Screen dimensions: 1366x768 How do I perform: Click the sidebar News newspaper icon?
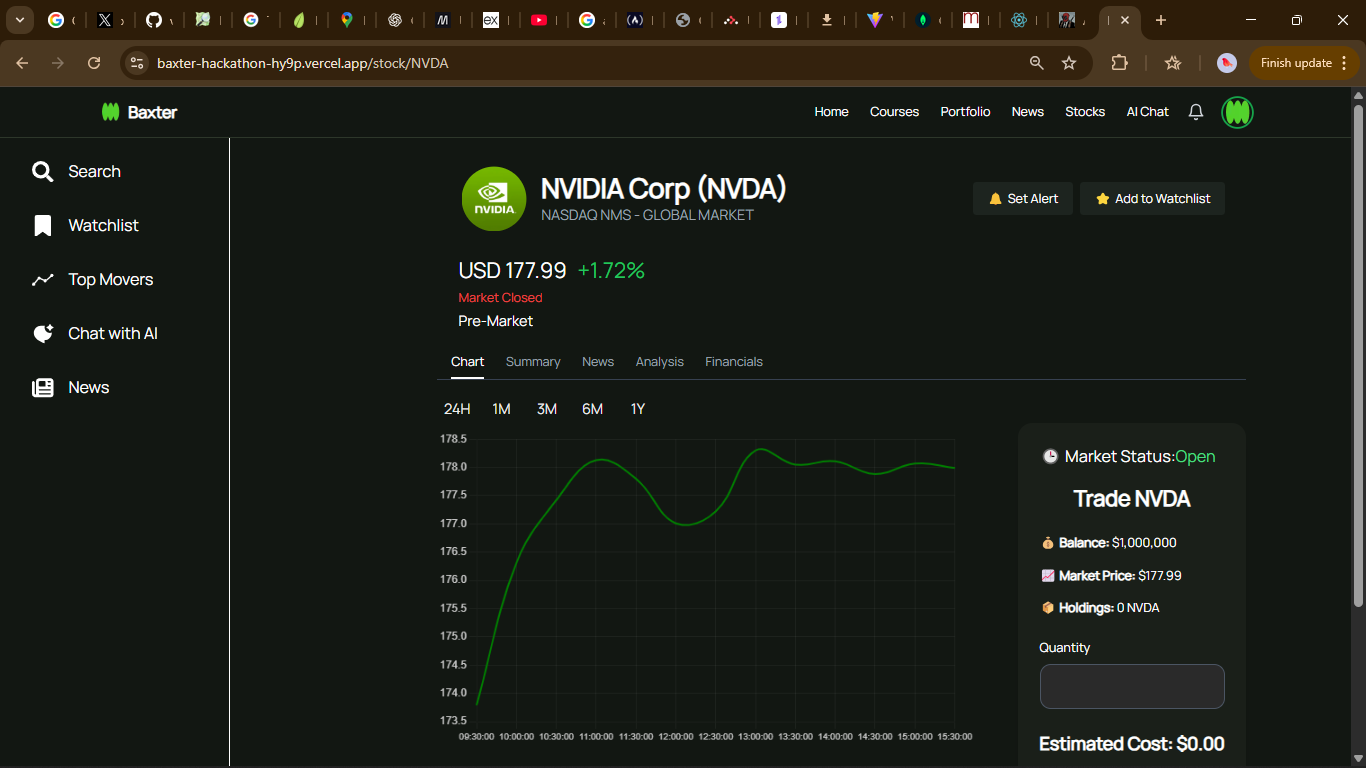tap(42, 388)
